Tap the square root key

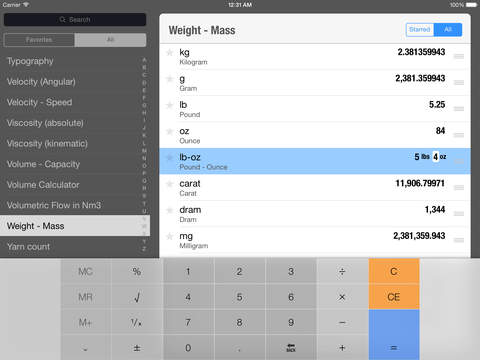137,297
